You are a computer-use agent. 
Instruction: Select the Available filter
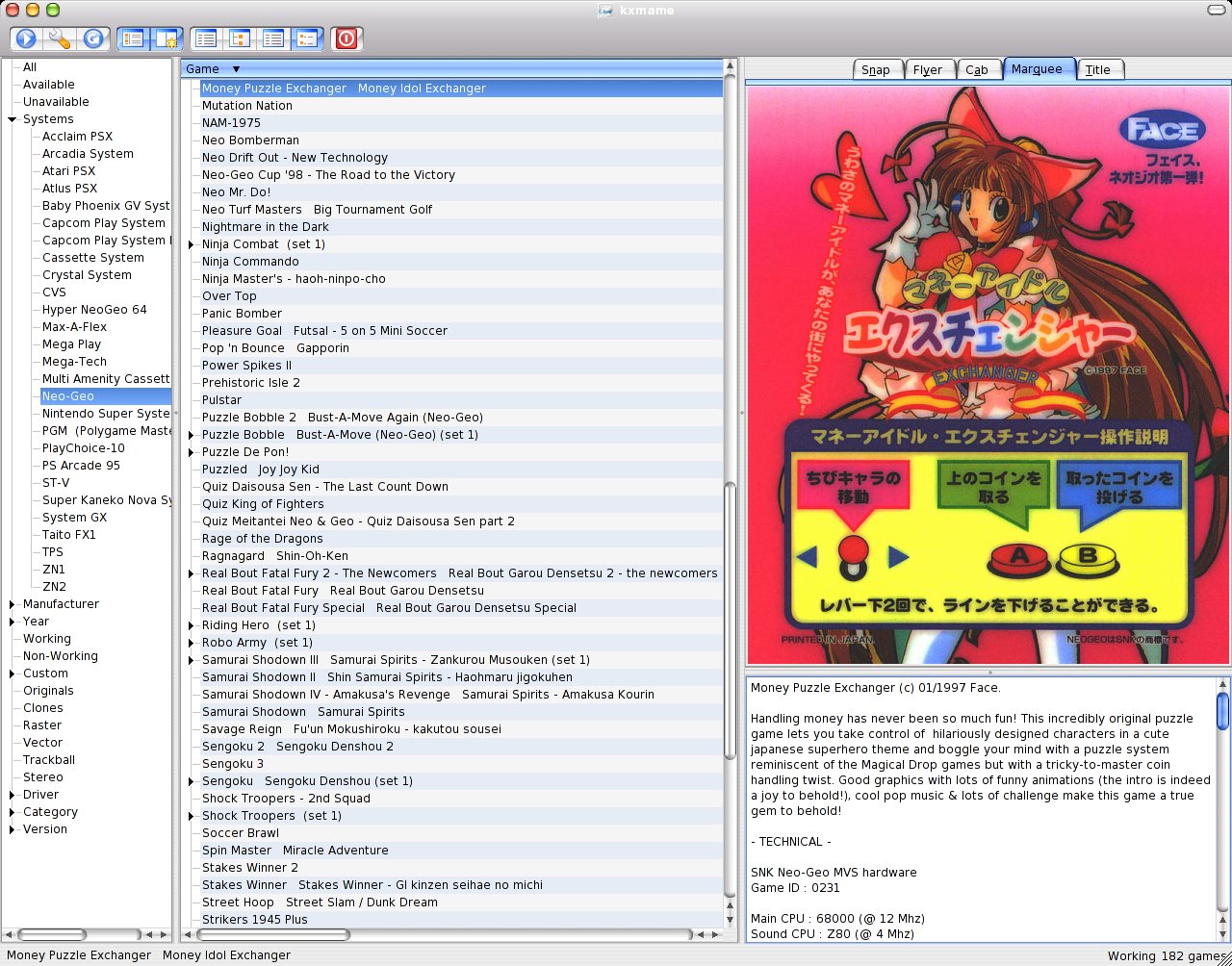[x=49, y=85]
